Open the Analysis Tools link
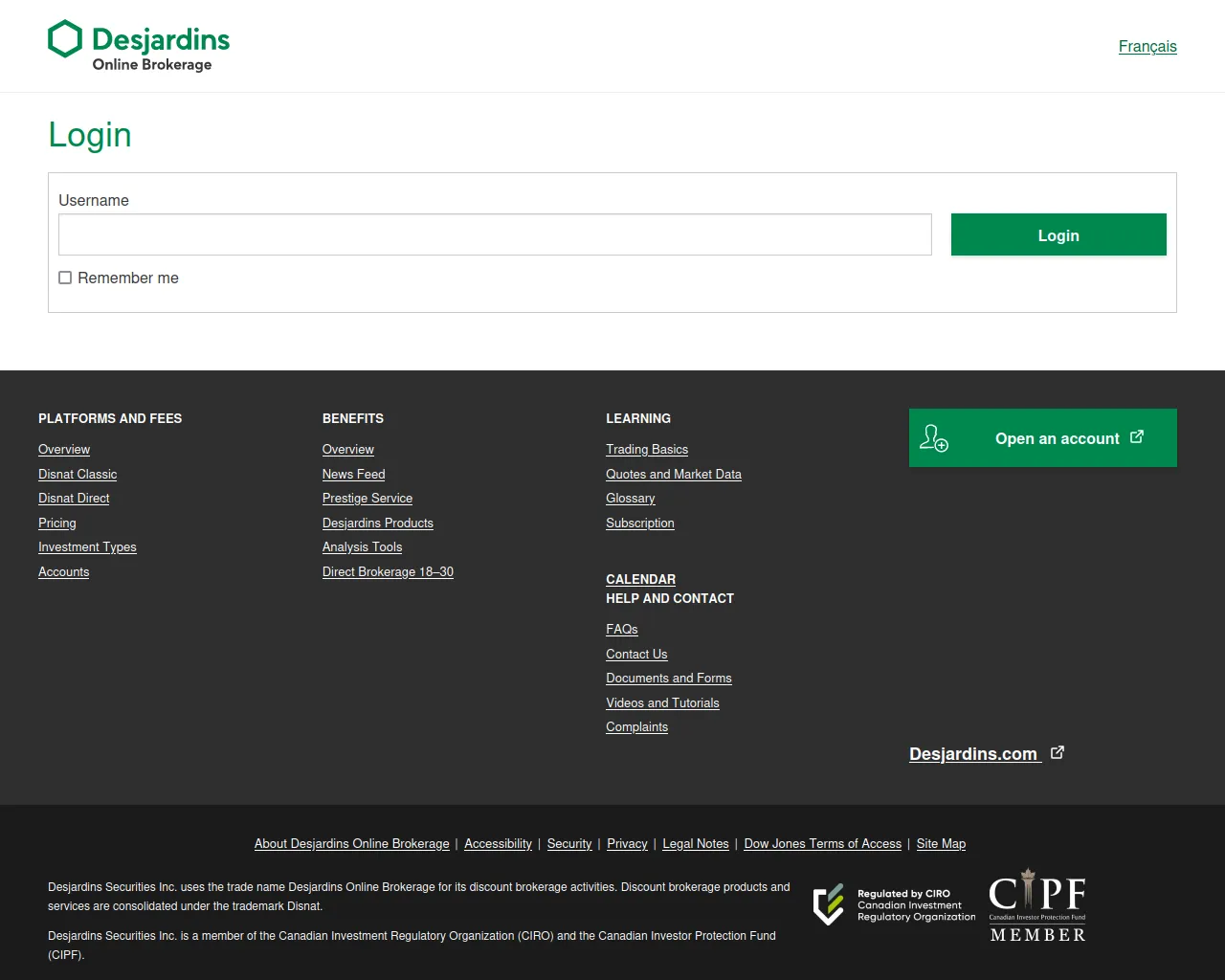Screen dimensions: 1225x980 pos(362,546)
